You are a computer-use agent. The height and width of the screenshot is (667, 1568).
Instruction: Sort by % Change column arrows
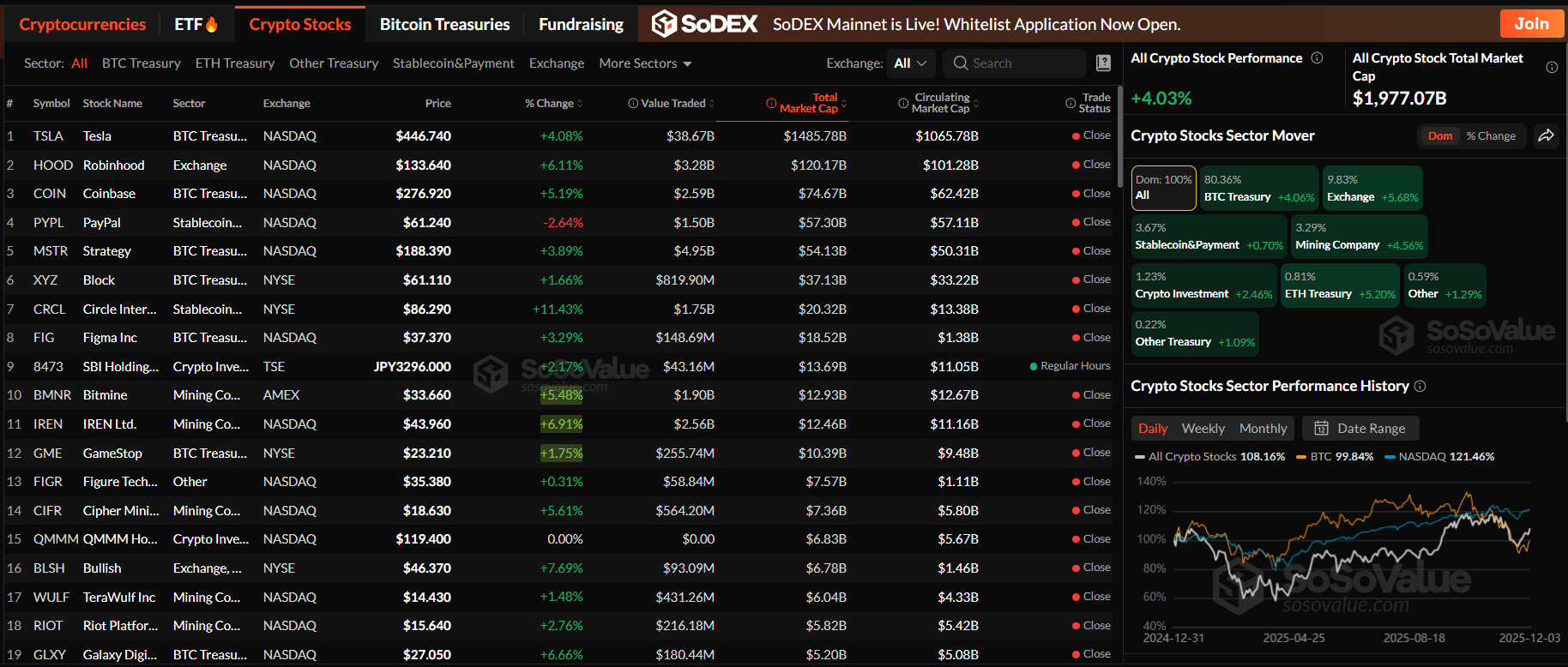coord(580,104)
